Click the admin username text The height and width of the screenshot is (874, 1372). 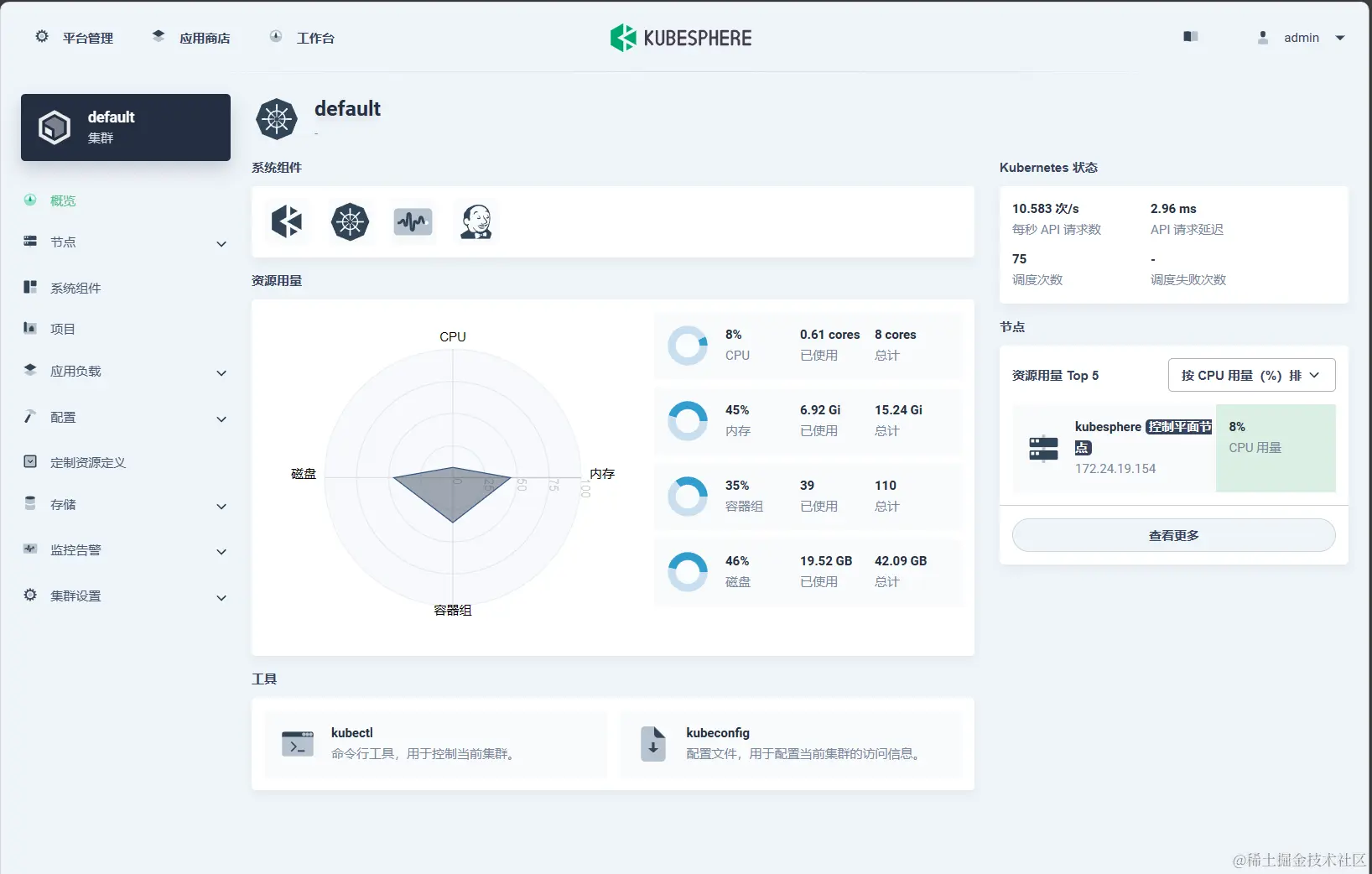click(x=1302, y=38)
